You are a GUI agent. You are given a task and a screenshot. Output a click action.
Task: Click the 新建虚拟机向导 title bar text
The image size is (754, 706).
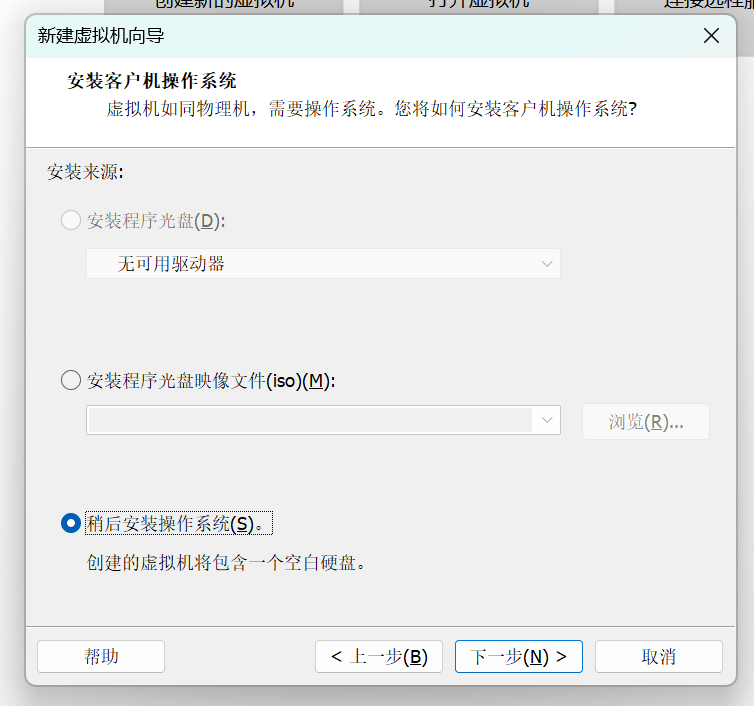point(101,36)
